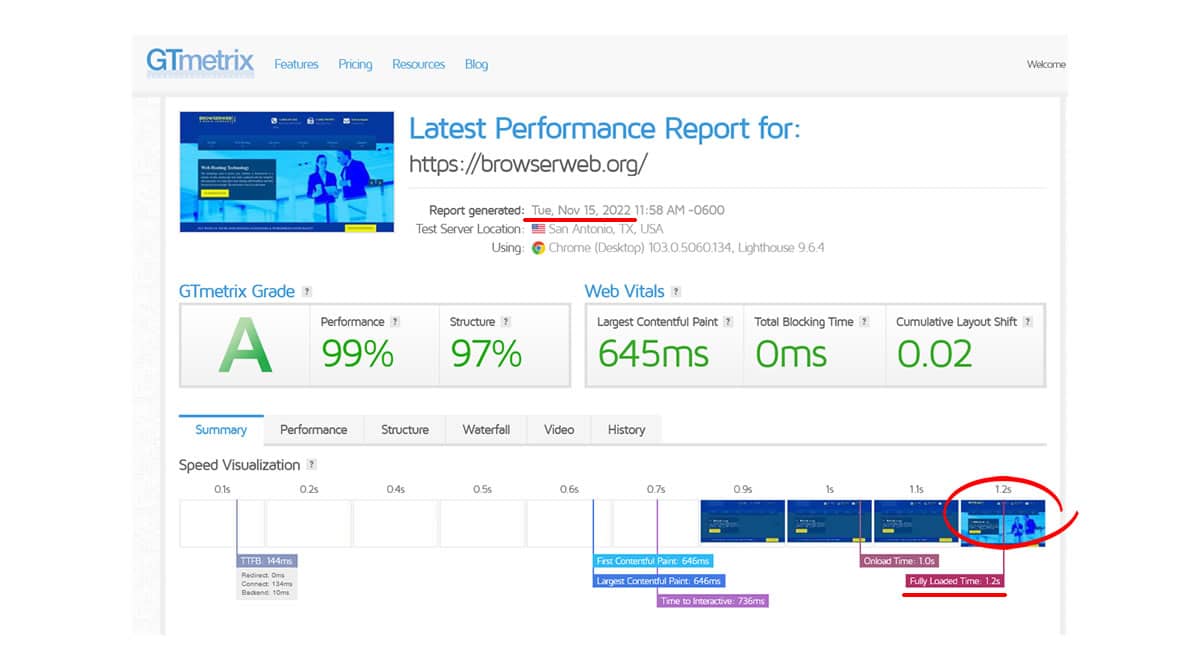The height and width of the screenshot is (670, 1200).
Task: Switch to the Summary tab
Action: point(221,430)
